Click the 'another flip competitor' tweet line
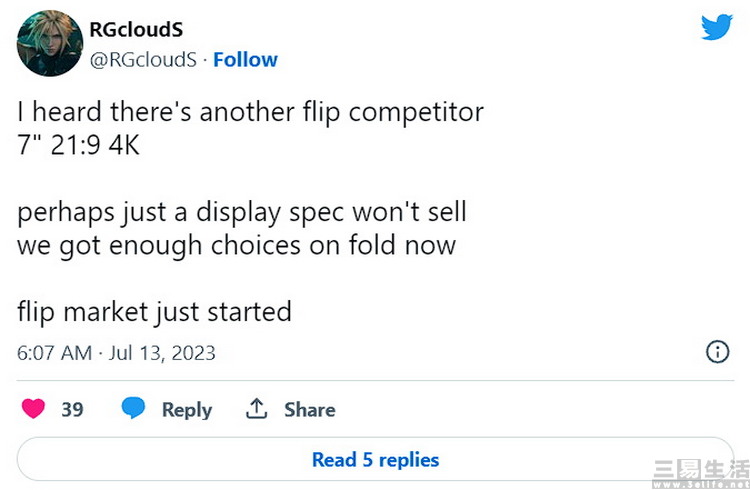 point(251,112)
